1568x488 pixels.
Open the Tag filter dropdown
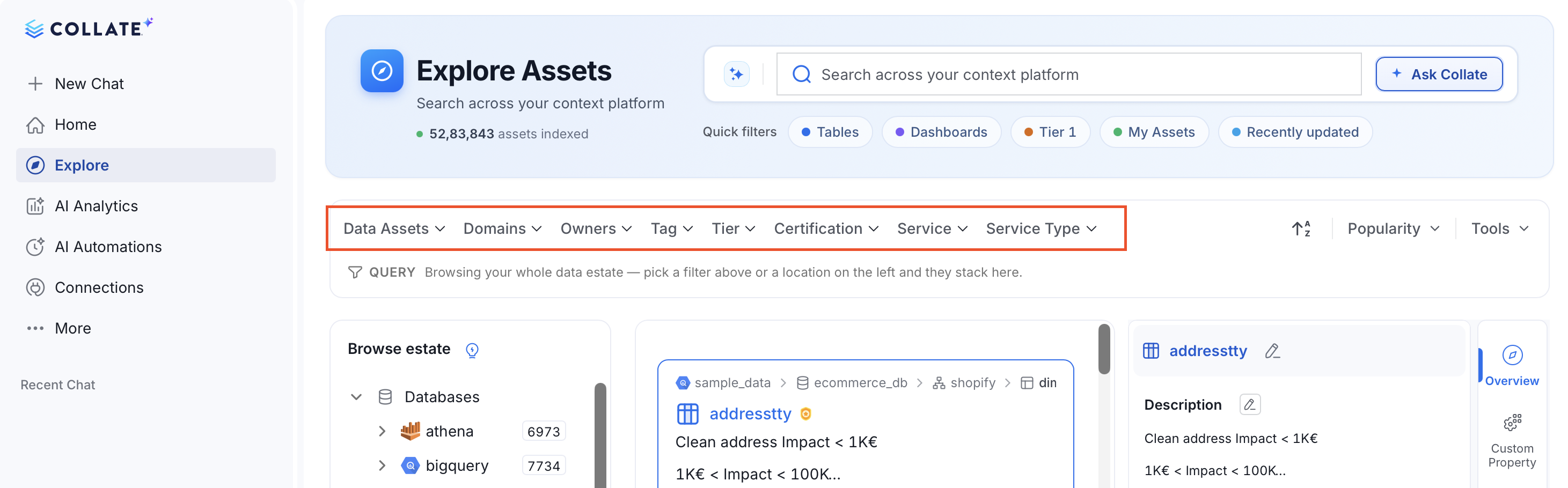[x=671, y=229]
